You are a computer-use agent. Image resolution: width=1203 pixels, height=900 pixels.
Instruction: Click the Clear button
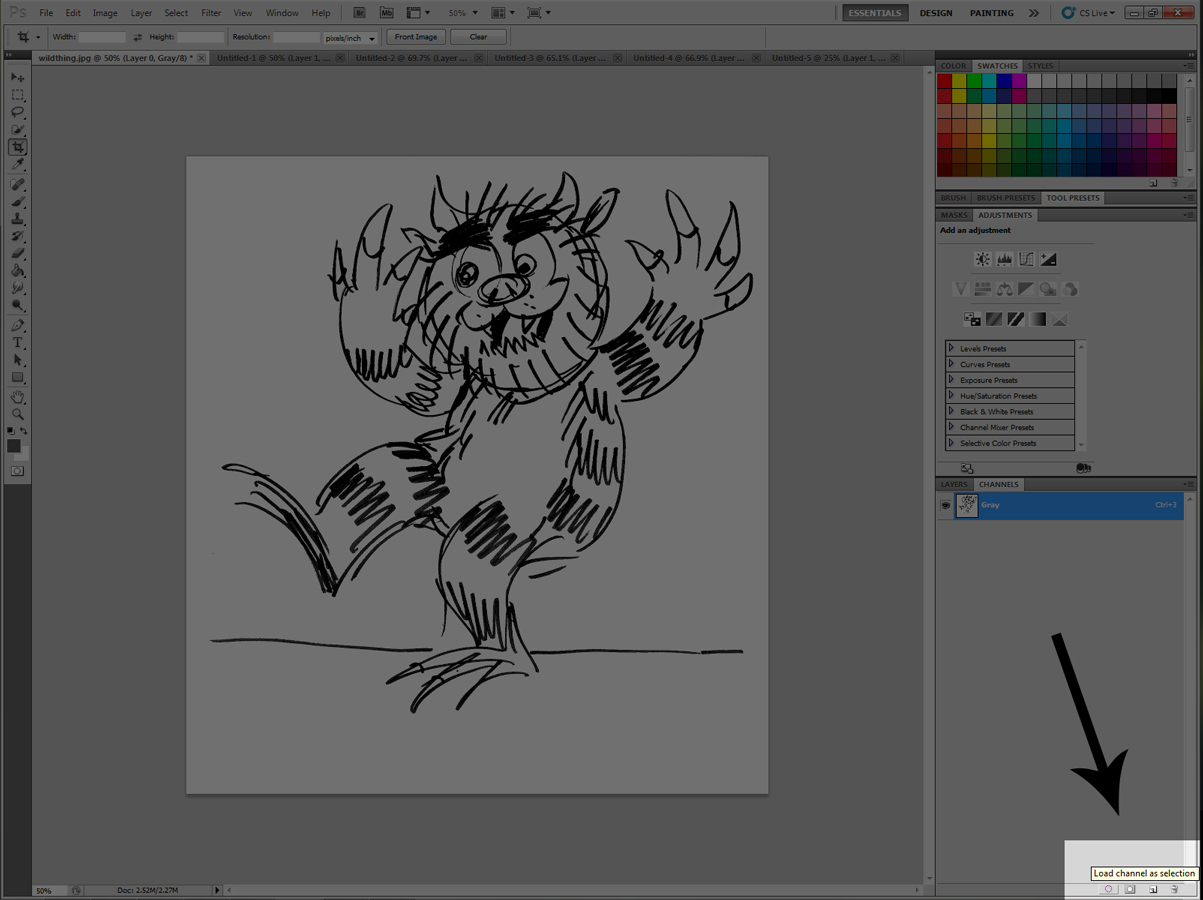[478, 37]
